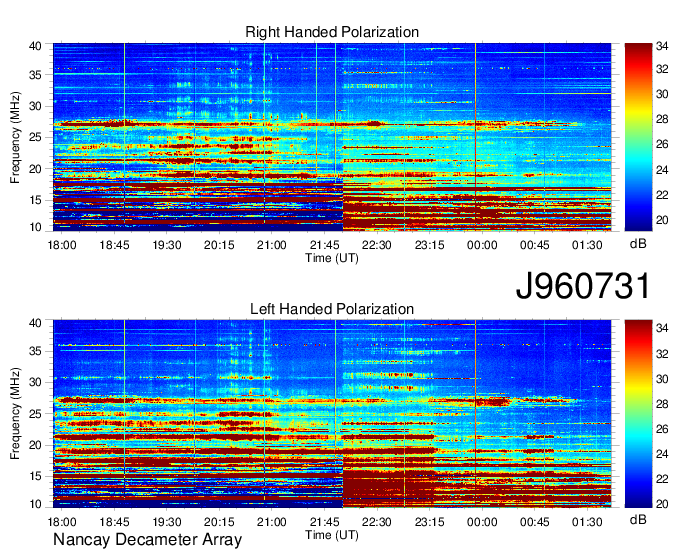The height and width of the screenshot is (552, 680).
Task: Click the "Right Handed Polarization" plot title
Action: coord(332,32)
